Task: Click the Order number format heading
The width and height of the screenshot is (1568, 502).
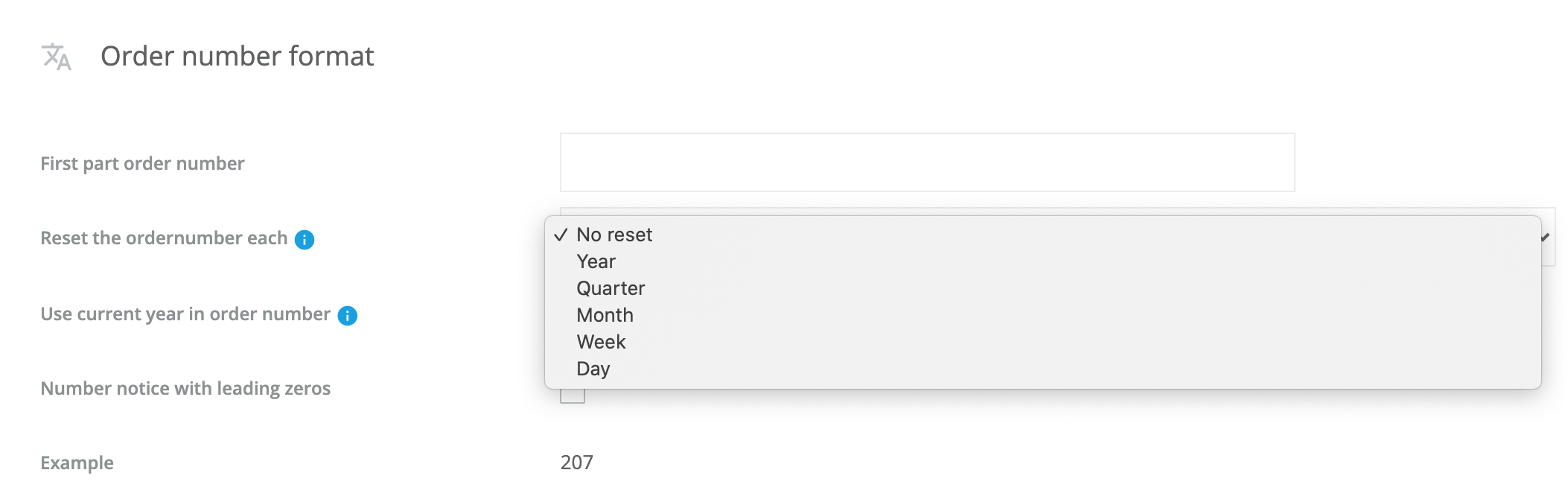Action: pos(237,57)
